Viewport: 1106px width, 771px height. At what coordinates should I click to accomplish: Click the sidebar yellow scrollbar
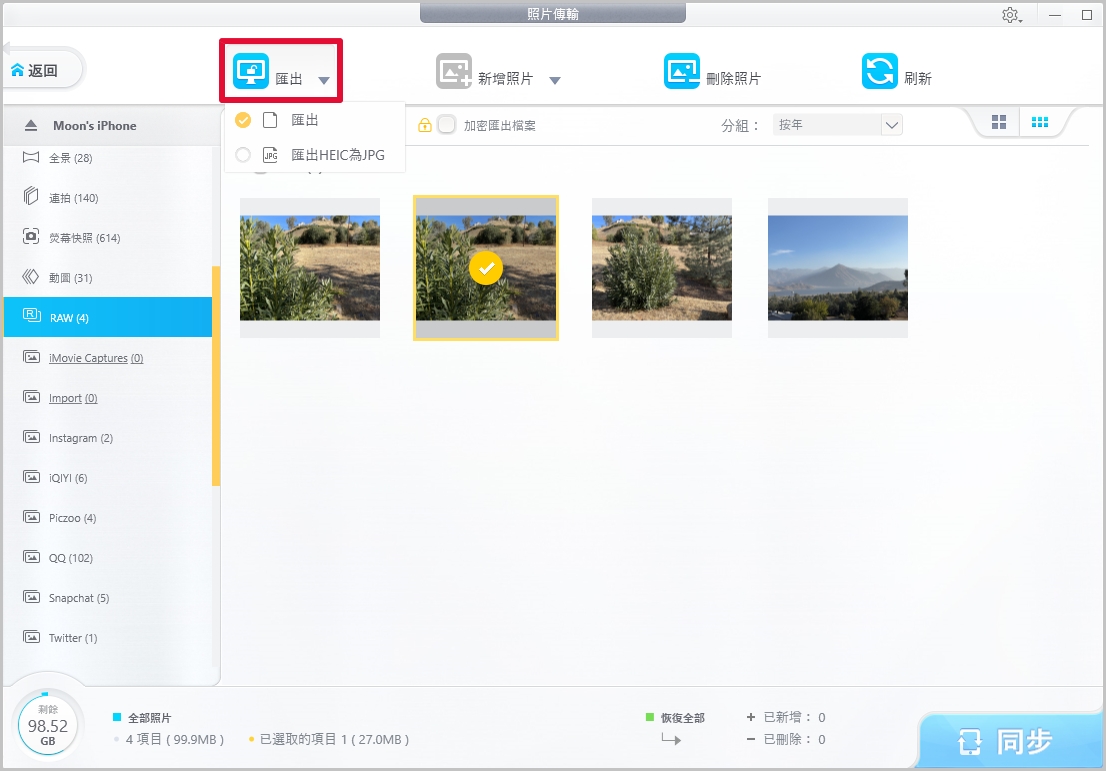click(216, 376)
